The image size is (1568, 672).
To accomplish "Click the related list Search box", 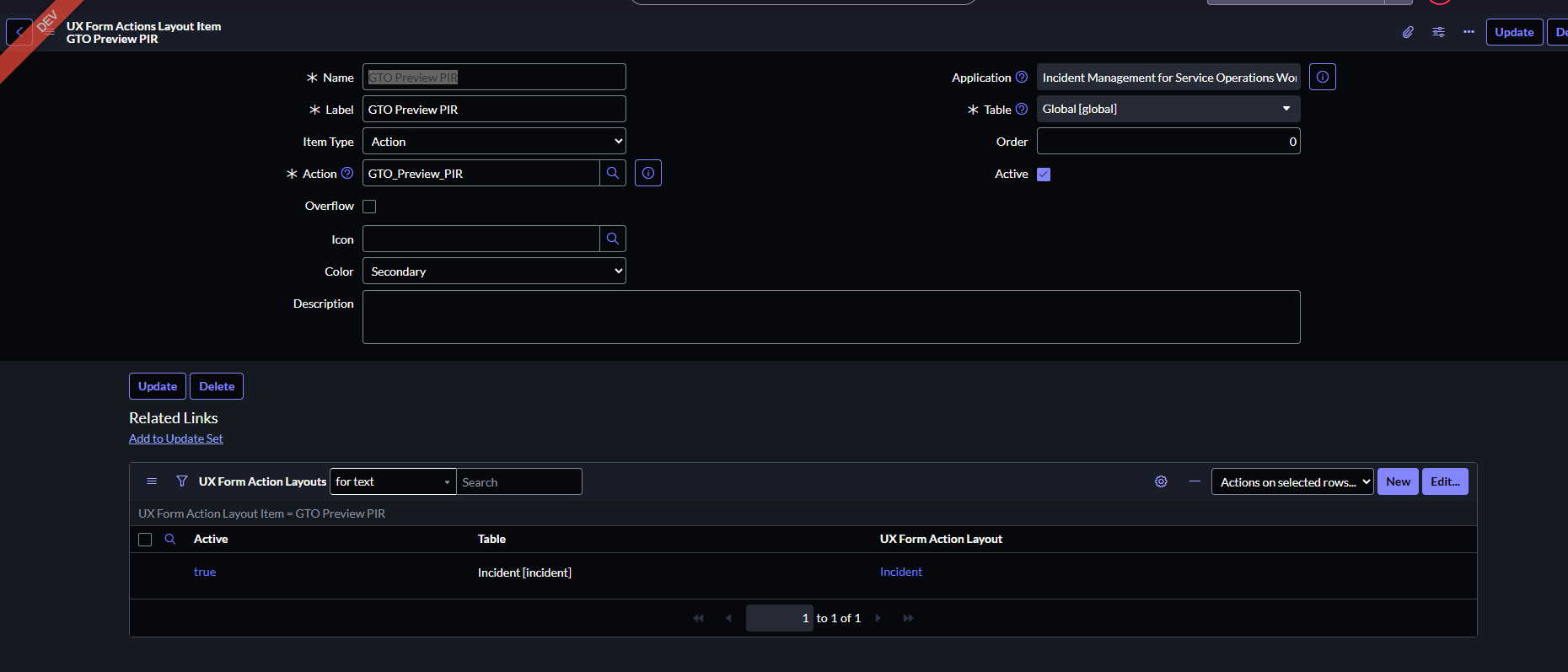I will pyautogui.click(x=519, y=481).
